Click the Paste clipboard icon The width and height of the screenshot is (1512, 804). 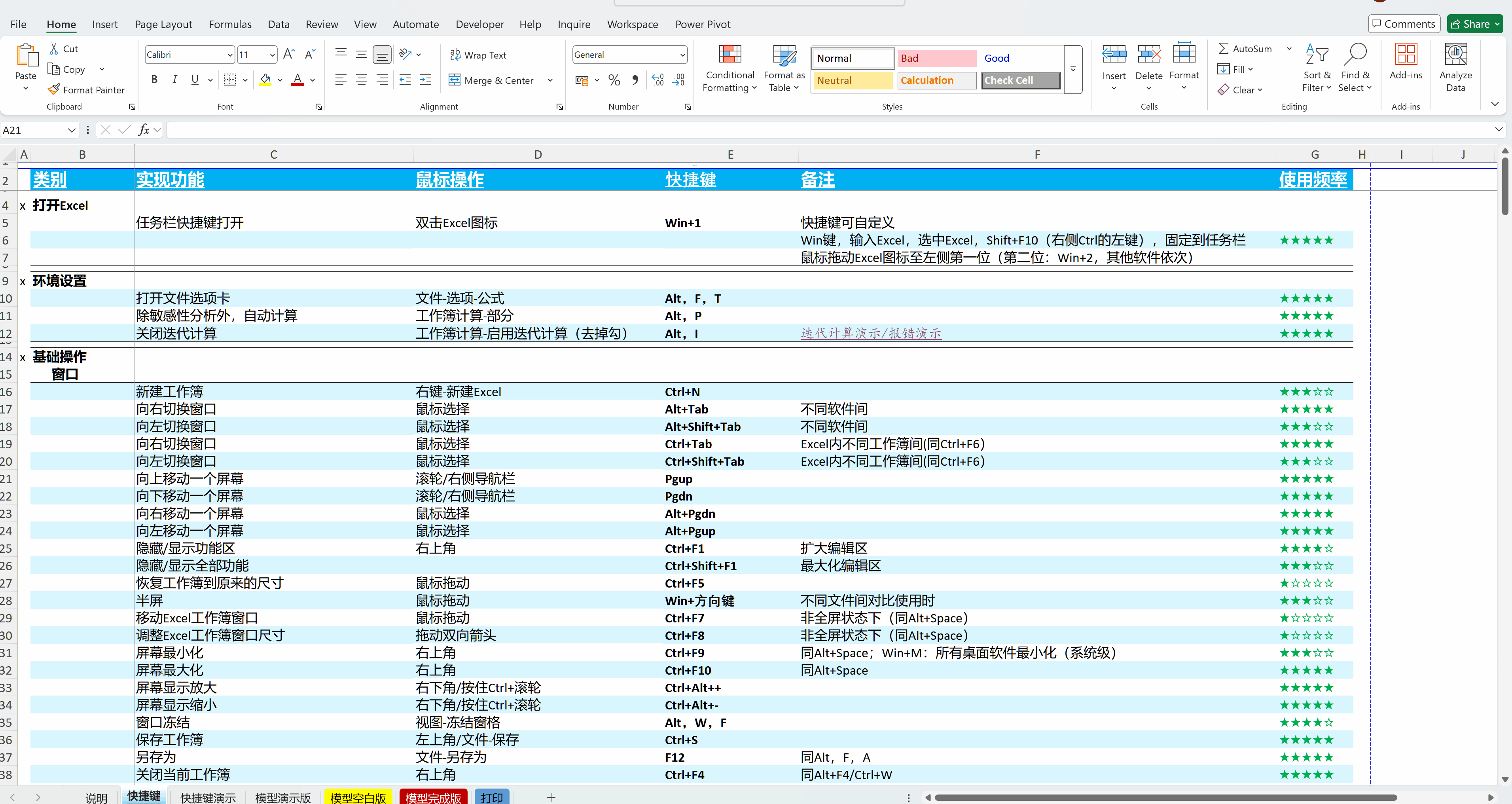(x=27, y=55)
